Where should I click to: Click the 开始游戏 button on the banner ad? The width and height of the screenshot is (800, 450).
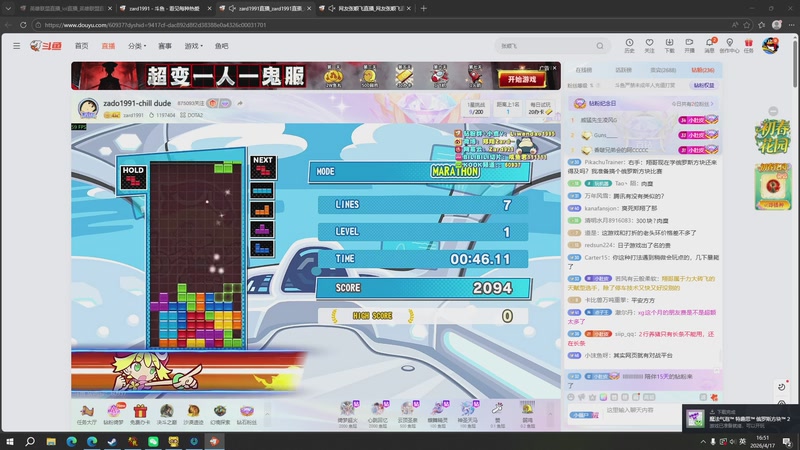pos(522,79)
